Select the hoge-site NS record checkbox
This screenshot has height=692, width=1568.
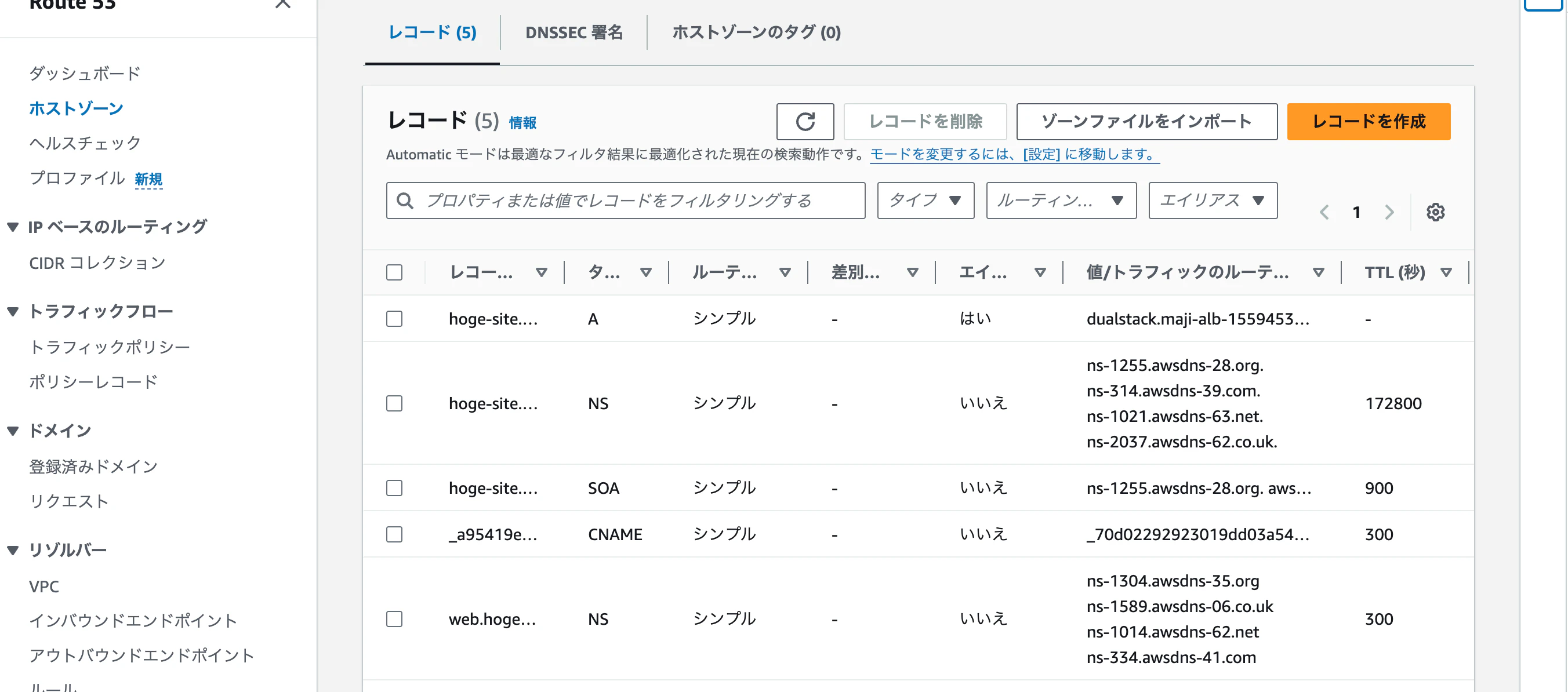394,403
